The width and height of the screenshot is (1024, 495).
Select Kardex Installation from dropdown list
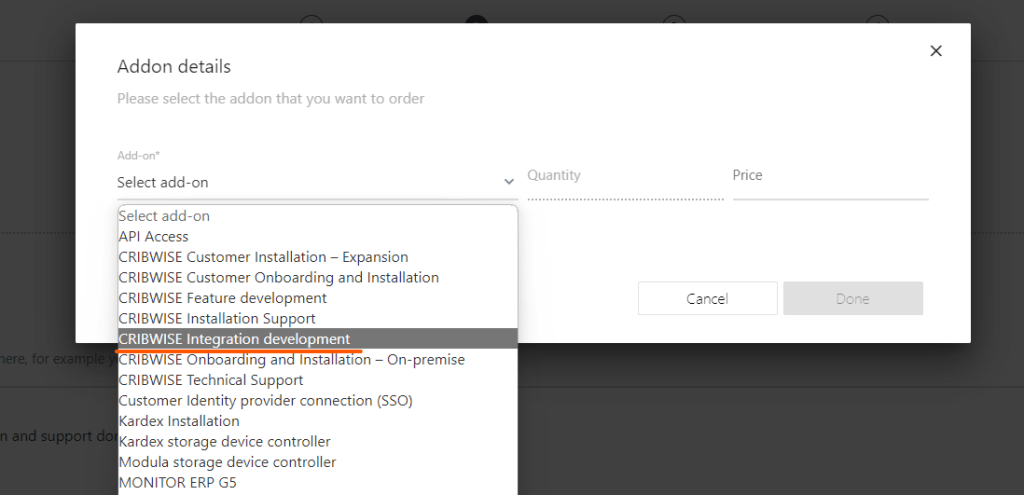(x=179, y=421)
